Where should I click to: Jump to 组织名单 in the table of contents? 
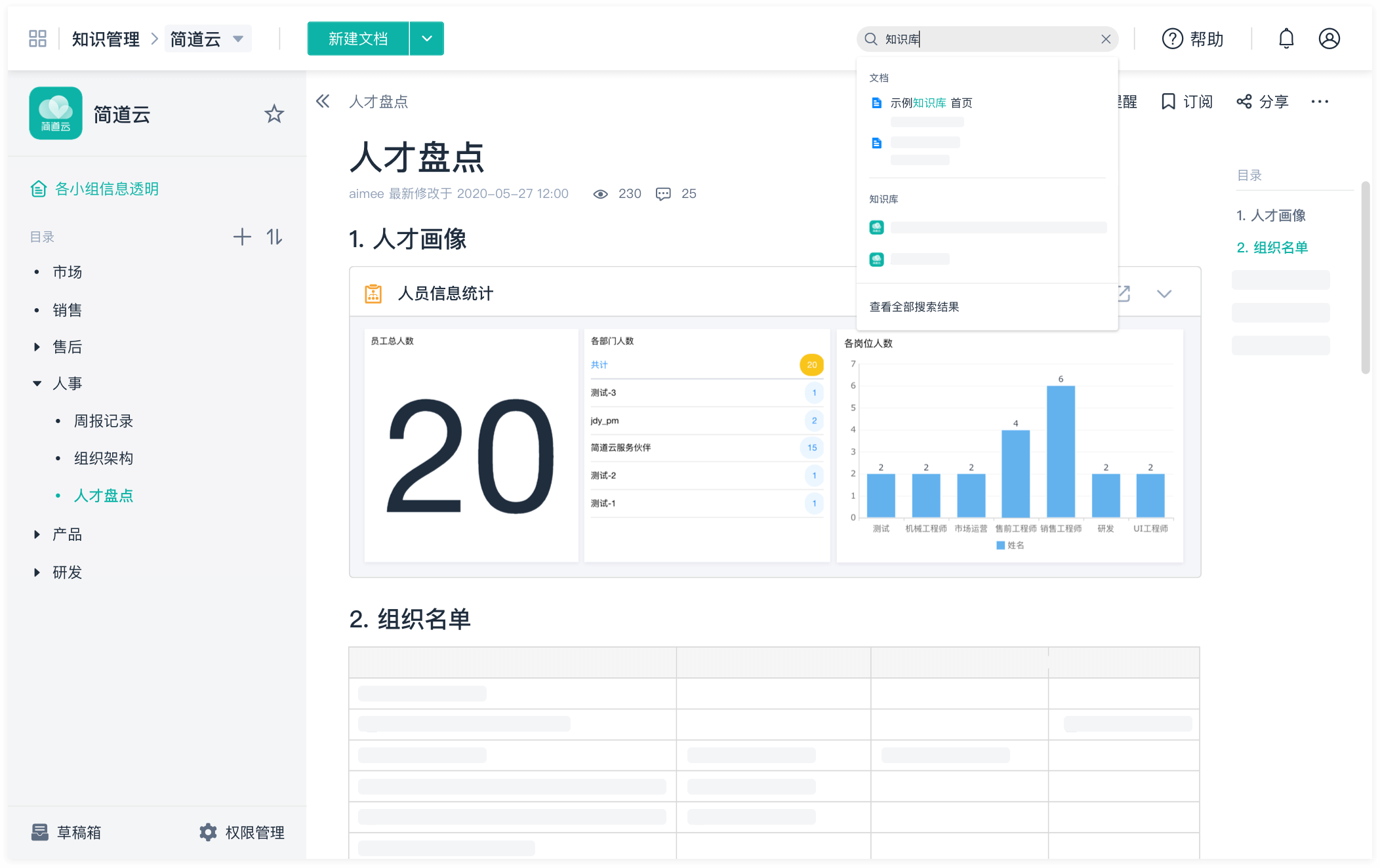coord(1272,248)
